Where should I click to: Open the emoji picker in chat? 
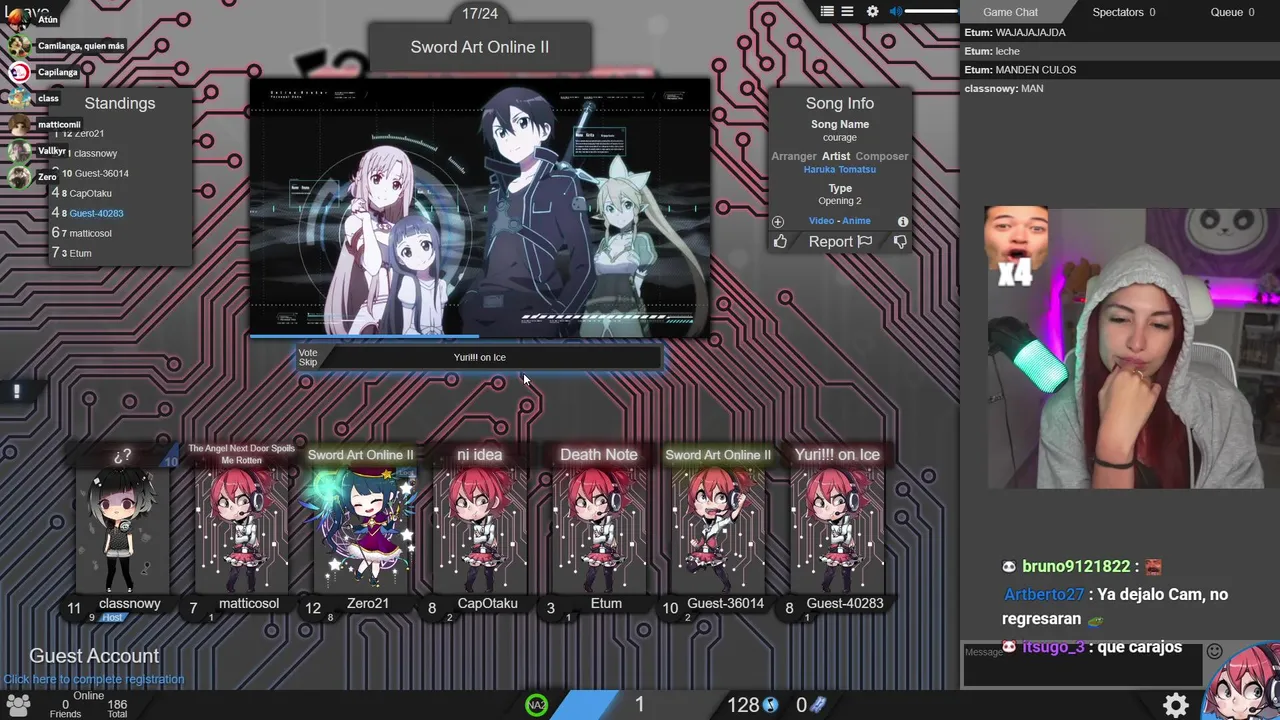pos(1214,651)
